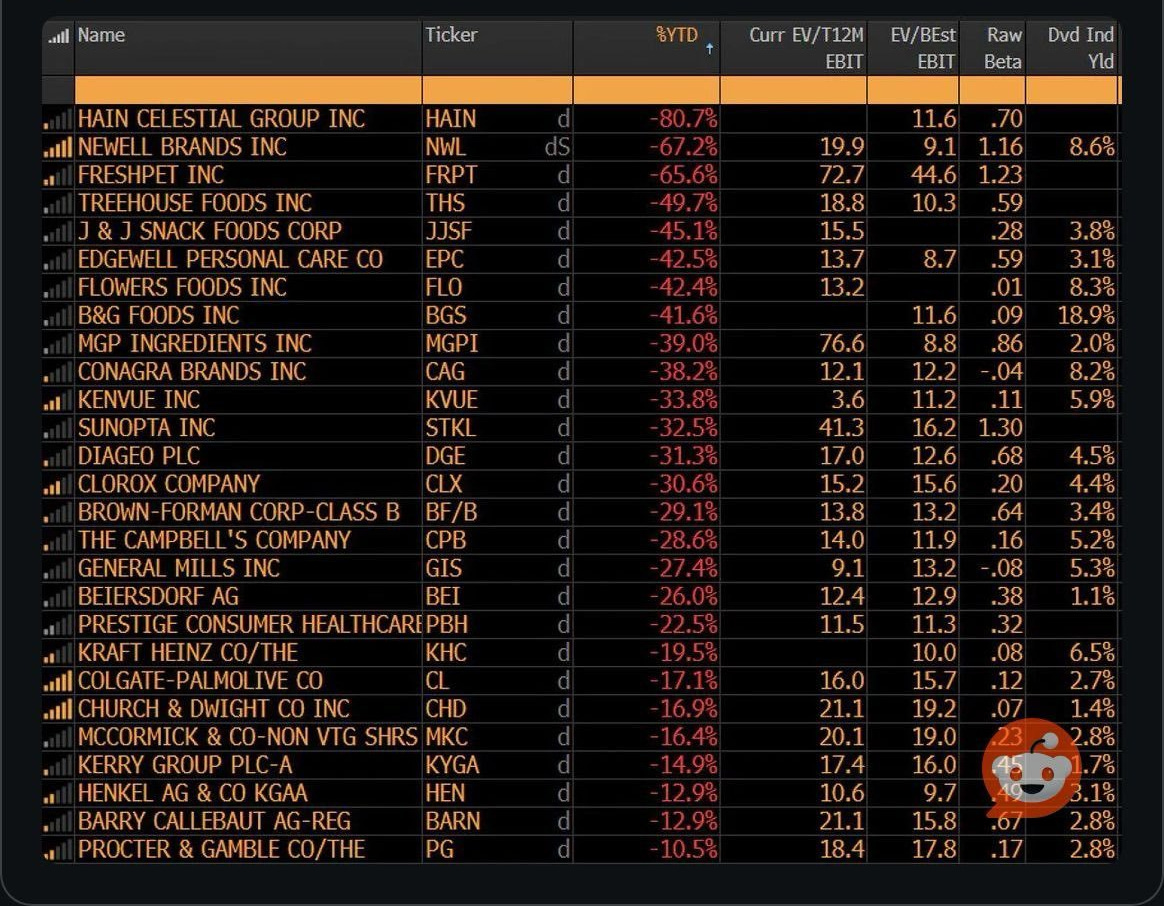
Task: Click the GIS ticker cell
Action: coord(443,569)
